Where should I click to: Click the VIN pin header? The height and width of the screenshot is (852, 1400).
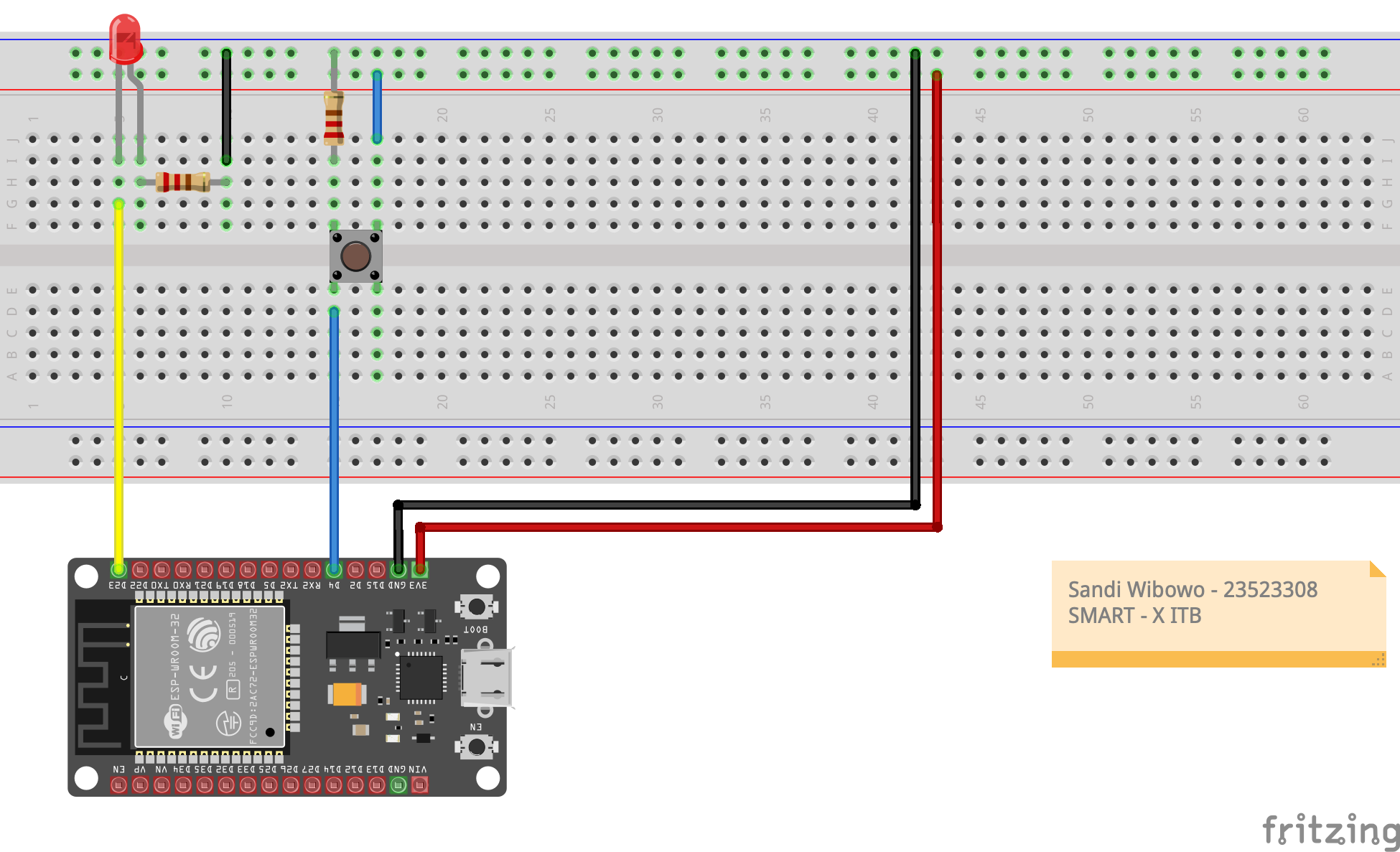420,785
